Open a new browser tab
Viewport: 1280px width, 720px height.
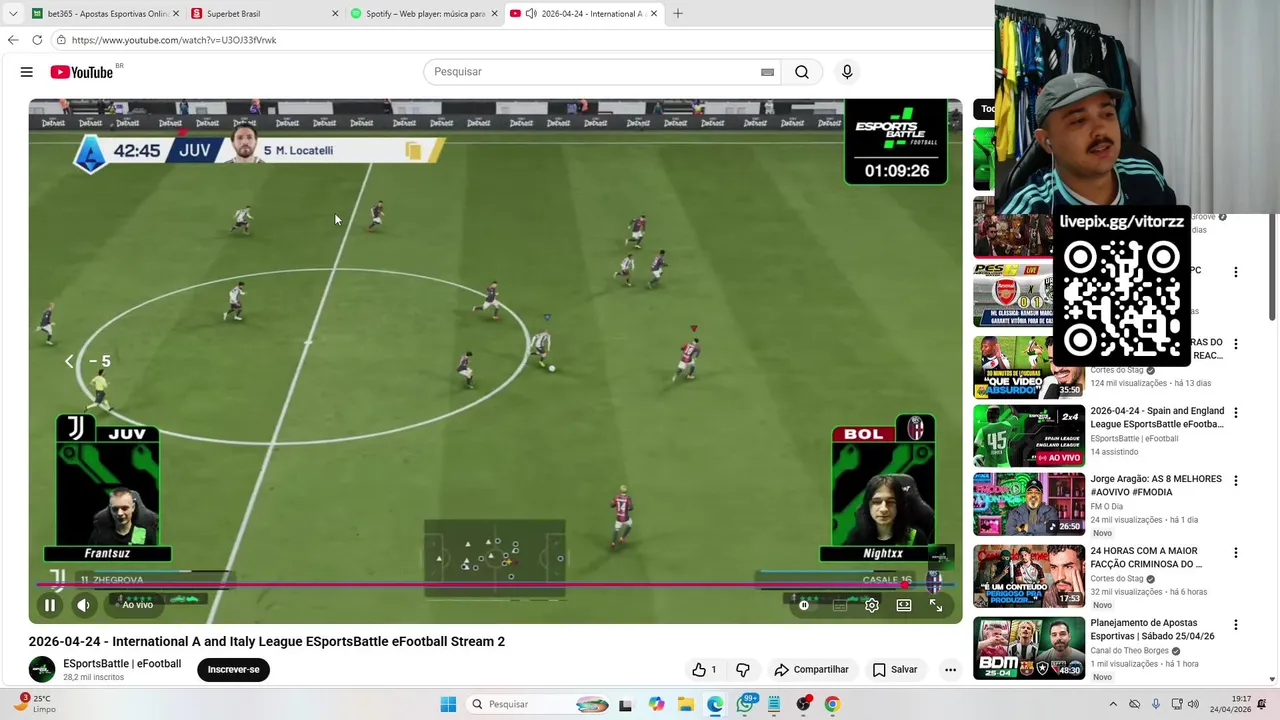pyautogui.click(x=678, y=14)
